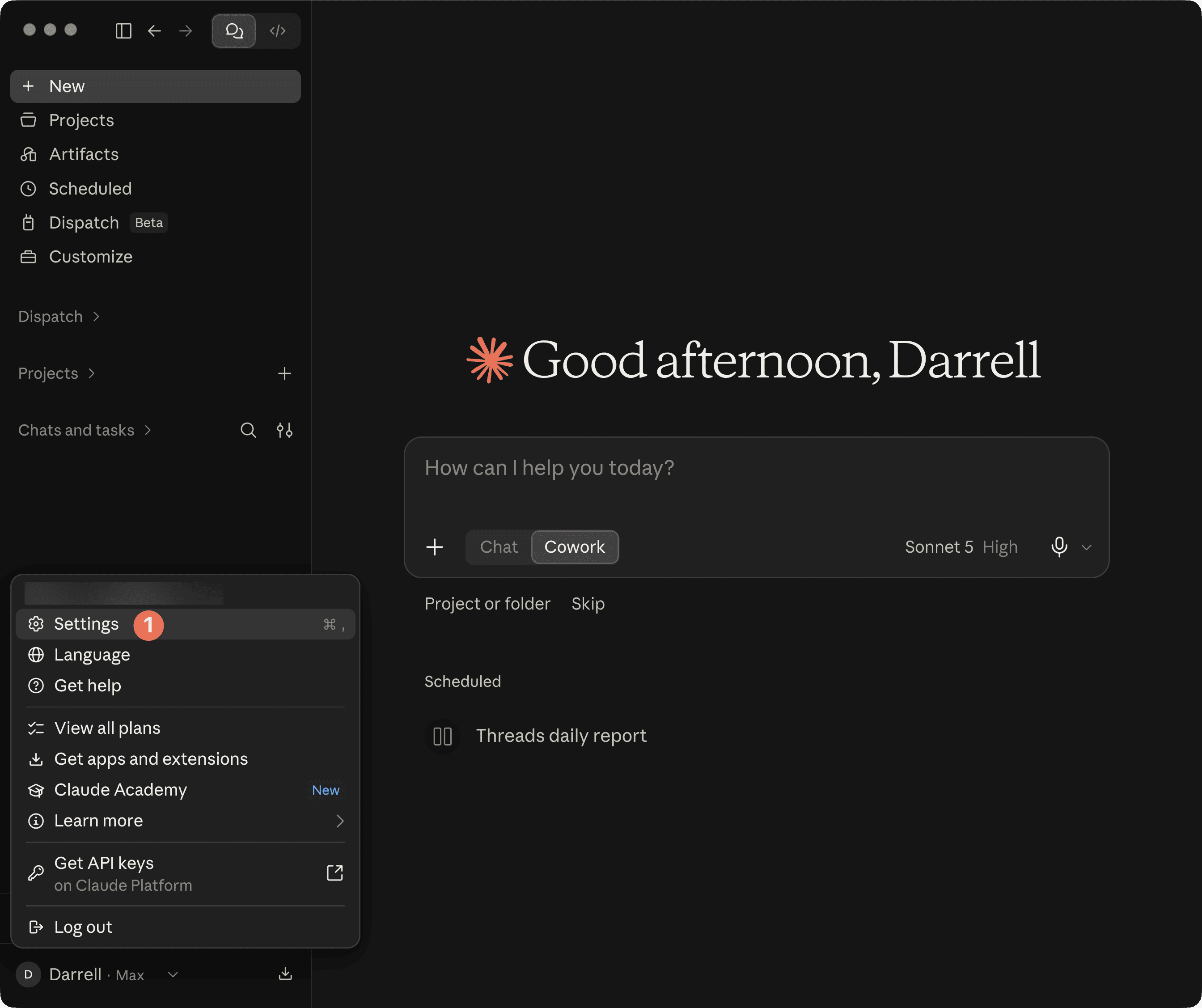Click the Language globe icon
Image resolution: width=1202 pixels, height=1008 pixels.
pyautogui.click(x=36, y=655)
